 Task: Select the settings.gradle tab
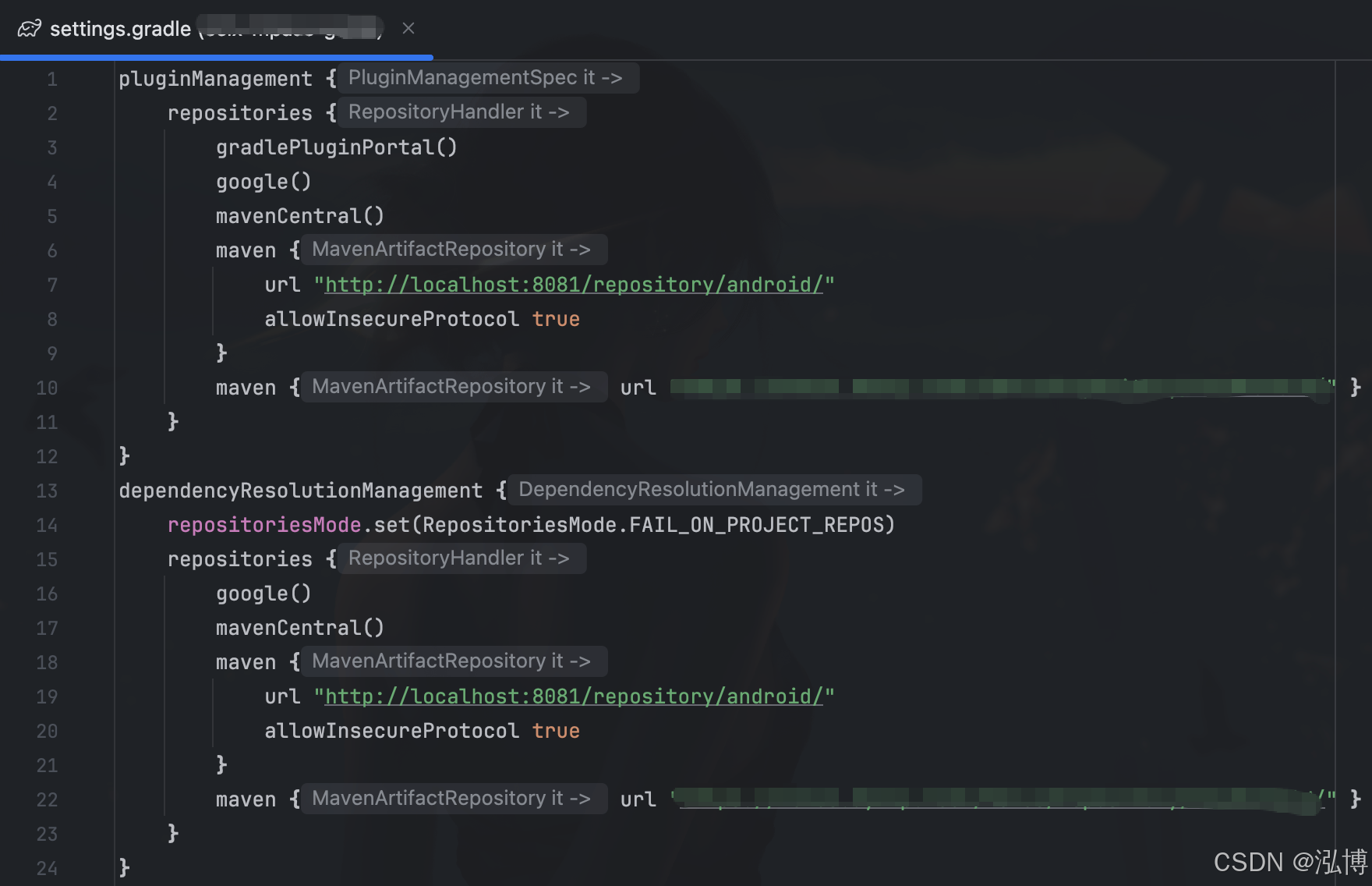pyautogui.click(x=121, y=28)
